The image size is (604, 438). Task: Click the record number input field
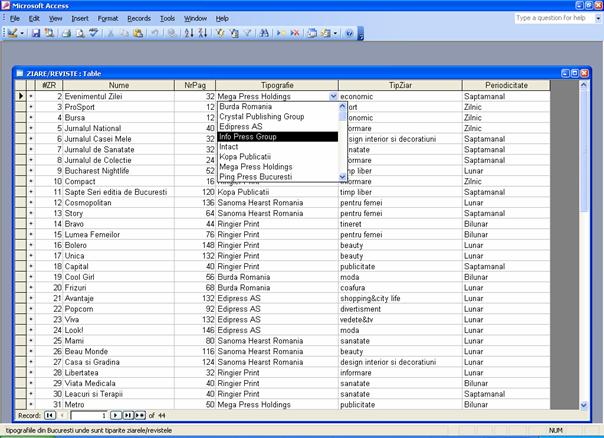pos(88,414)
